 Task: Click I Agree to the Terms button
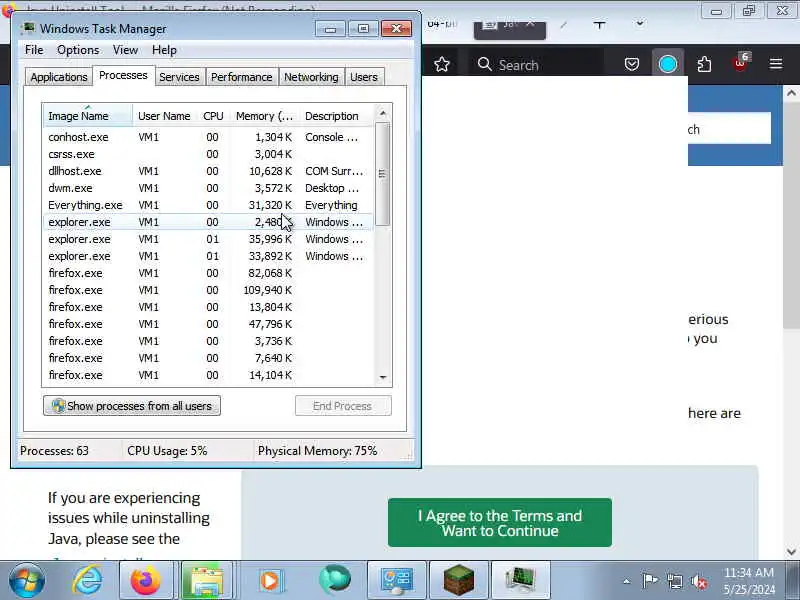(499, 522)
